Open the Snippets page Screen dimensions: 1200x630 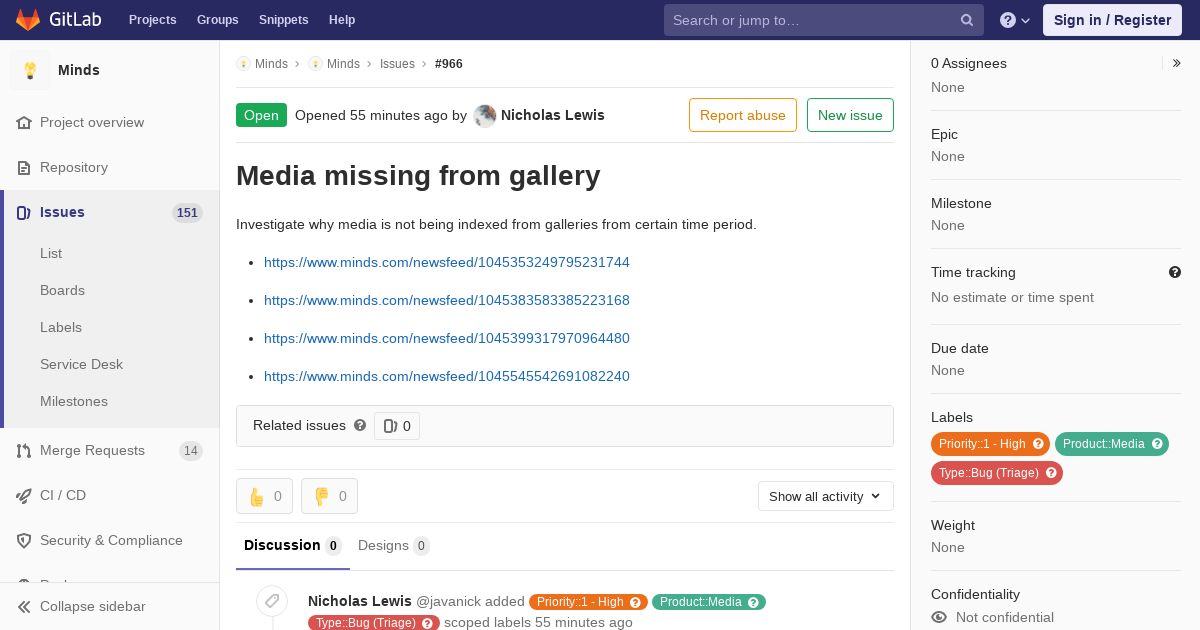(283, 20)
